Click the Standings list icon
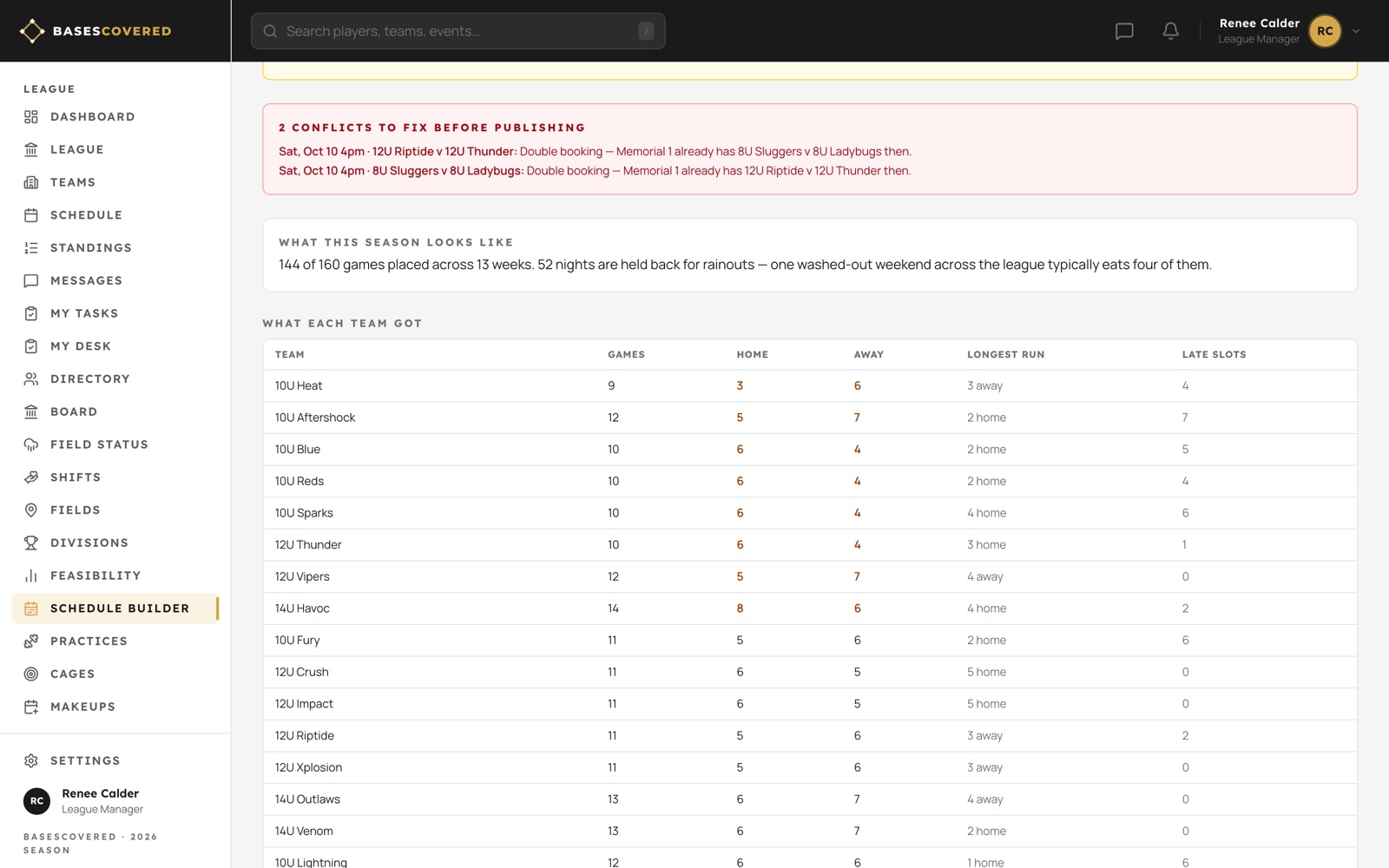The width and height of the screenshot is (1389, 868). (x=31, y=248)
